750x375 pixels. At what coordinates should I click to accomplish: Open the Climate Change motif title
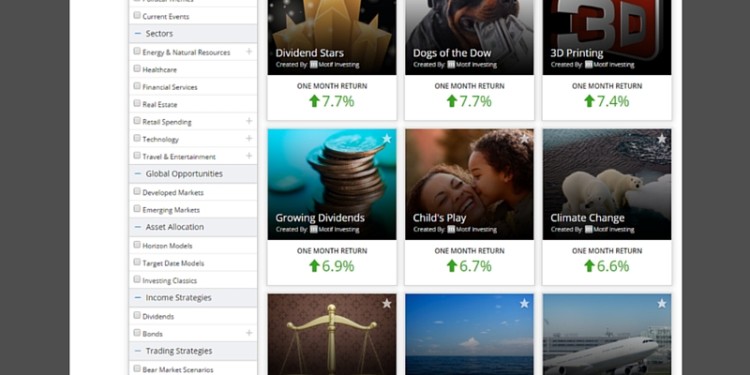(x=587, y=218)
